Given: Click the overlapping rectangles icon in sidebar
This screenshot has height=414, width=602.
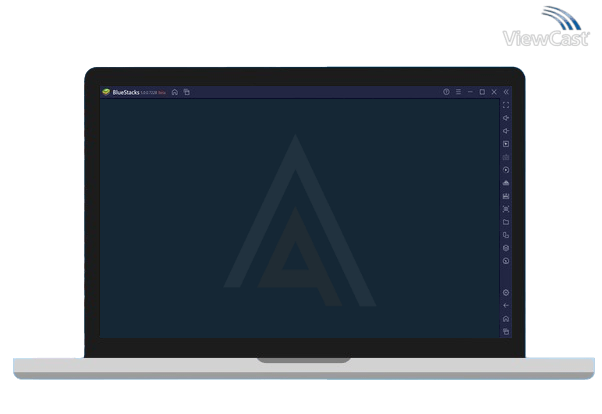Looking at the screenshot, I should click(x=506, y=235).
